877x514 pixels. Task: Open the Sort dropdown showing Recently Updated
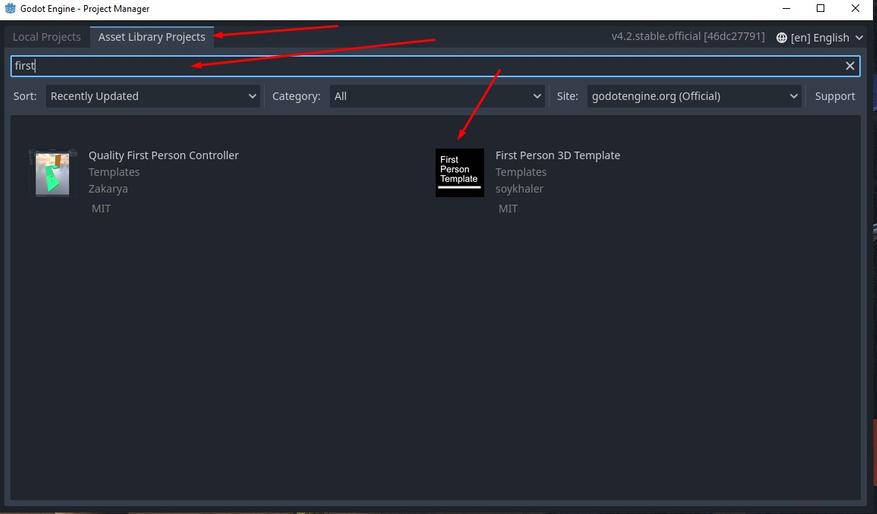[153, 96]
